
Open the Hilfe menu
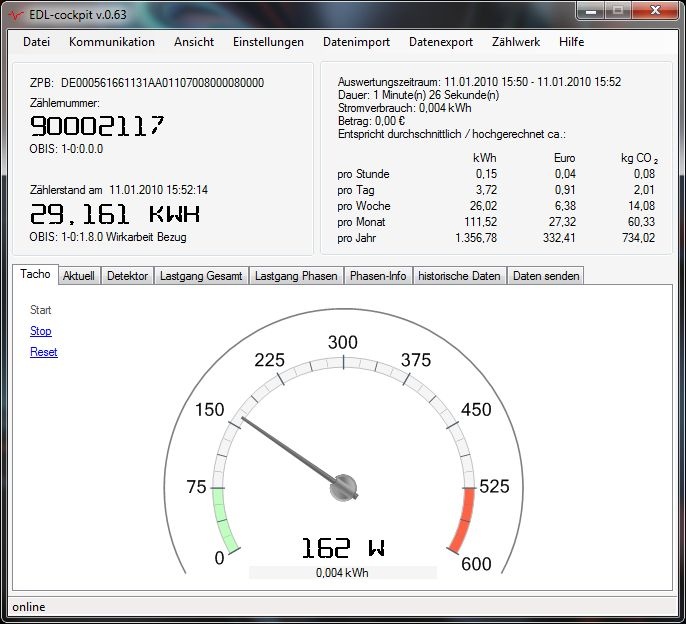click(x=572, y=42)
